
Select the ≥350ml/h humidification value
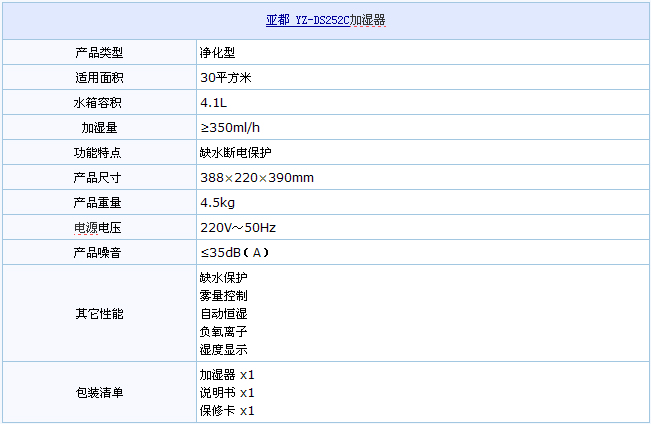pos(232,127)
